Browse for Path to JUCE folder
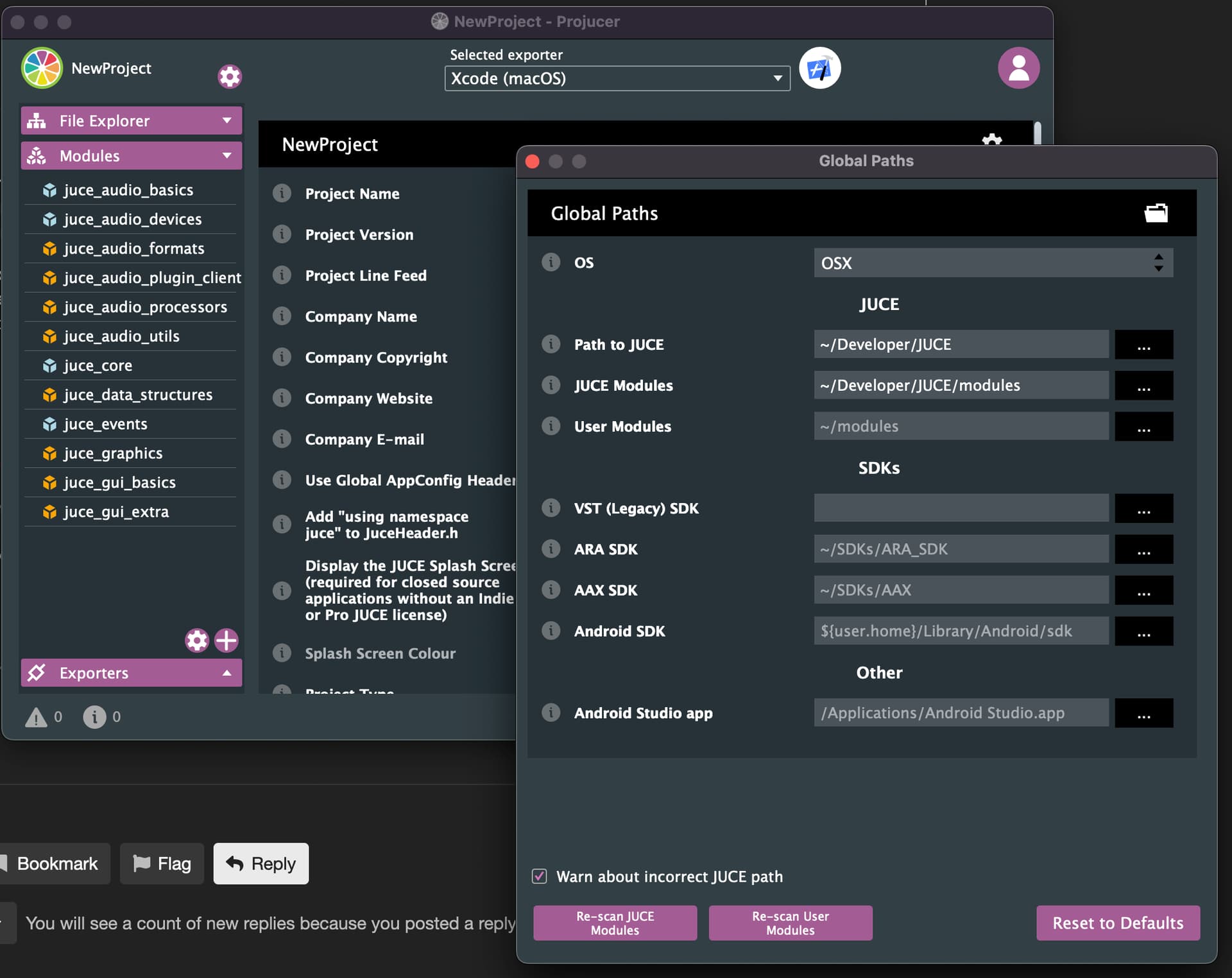1232x978 pixels. pyautogui.click(x=1144, y=345)
